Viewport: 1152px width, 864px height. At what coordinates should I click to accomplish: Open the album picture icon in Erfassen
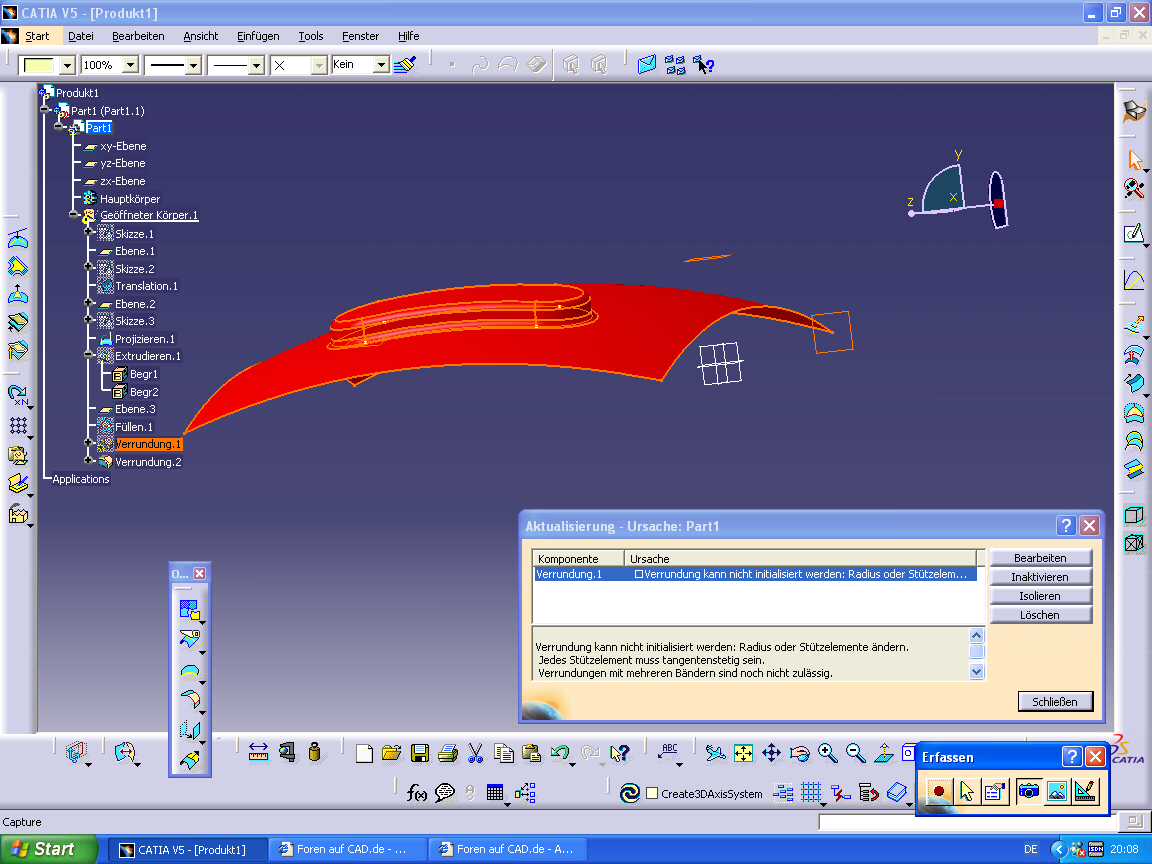[1056, 791]
